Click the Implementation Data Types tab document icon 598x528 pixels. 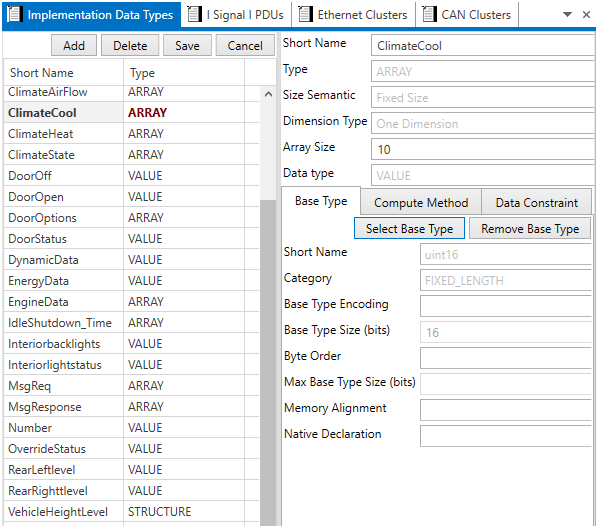coord(14,14)
